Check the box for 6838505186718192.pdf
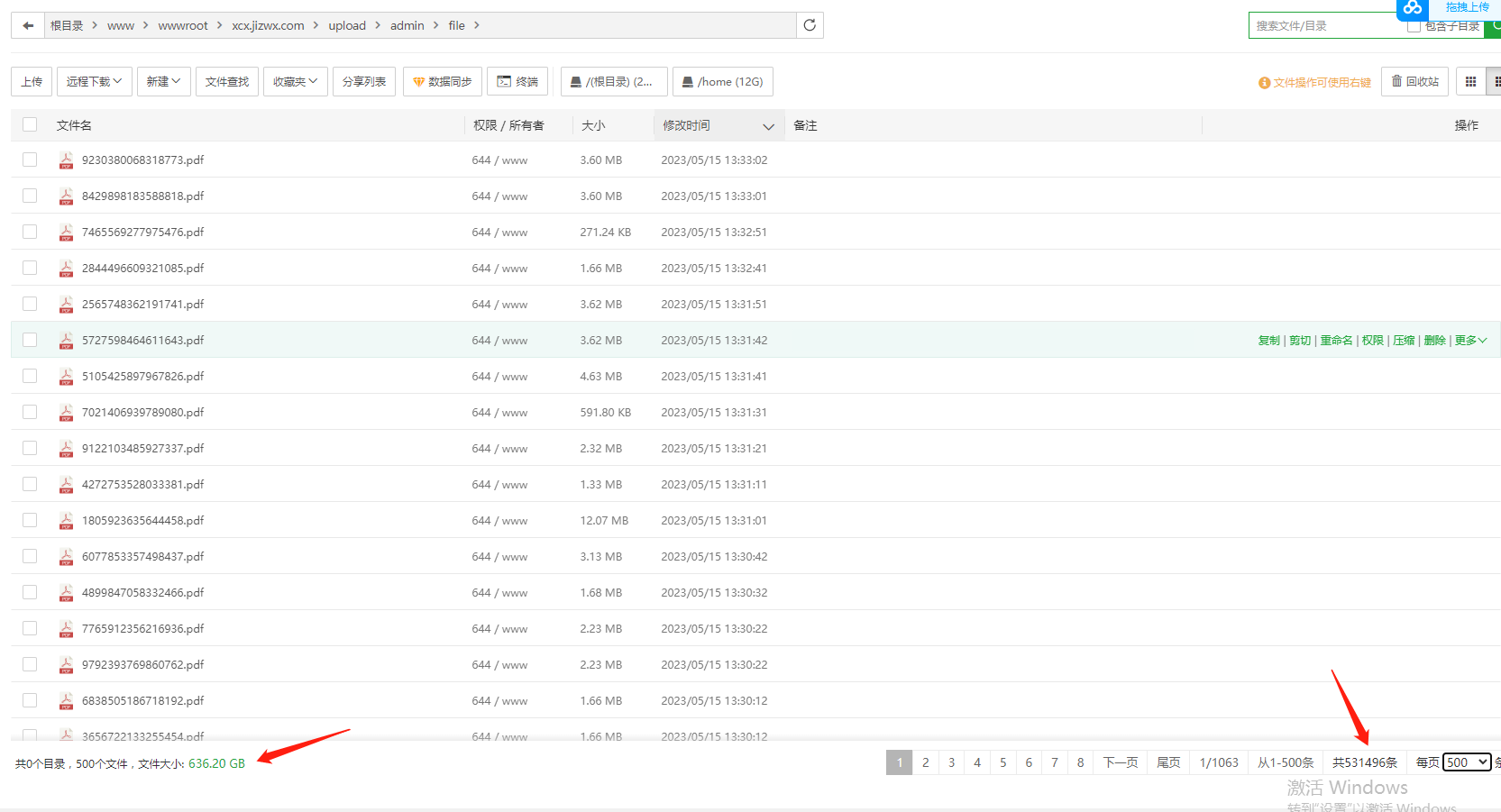1501x812 pixels. point(30,700)
